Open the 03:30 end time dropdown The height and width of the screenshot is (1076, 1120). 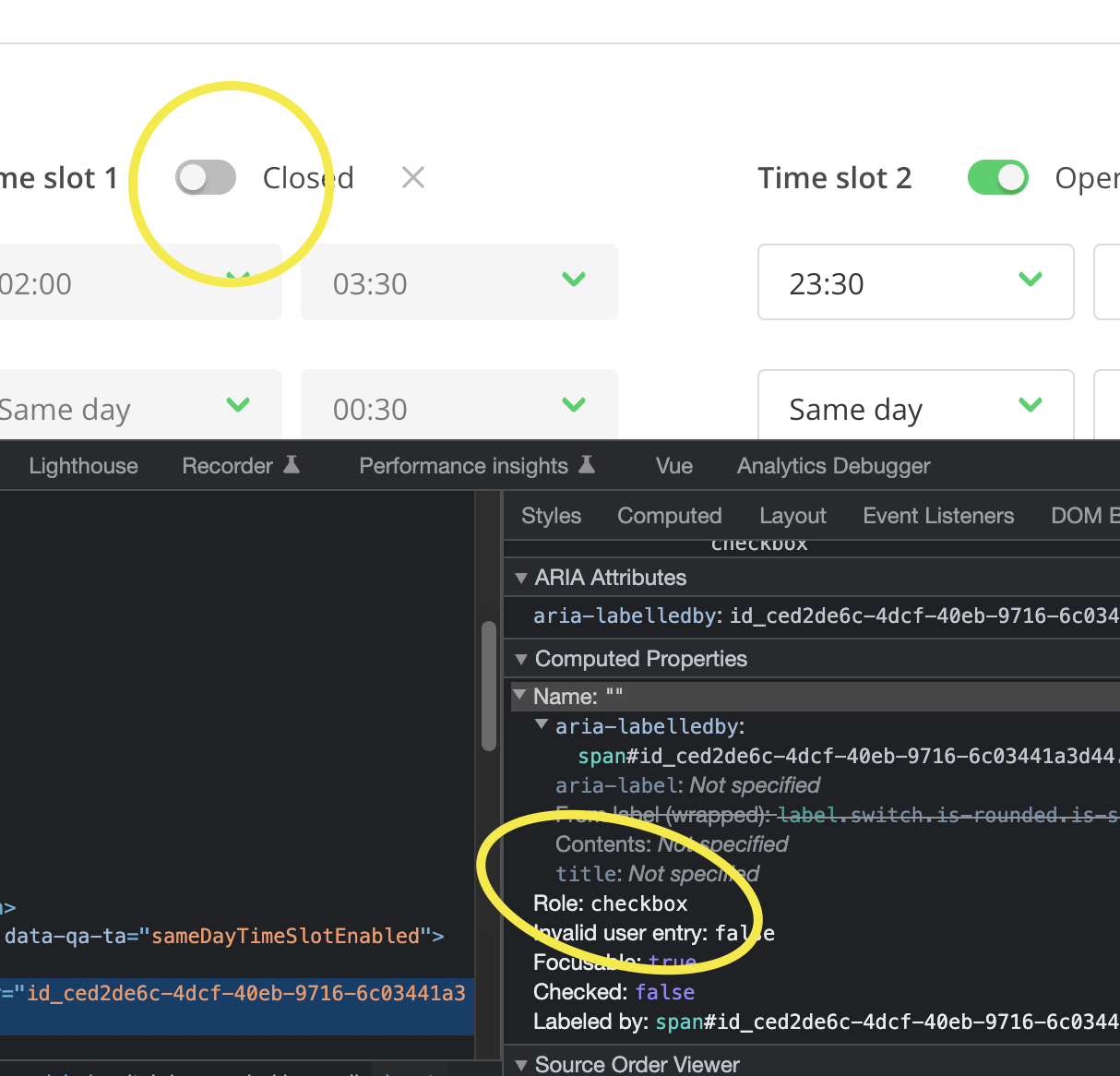click(459, 282)
